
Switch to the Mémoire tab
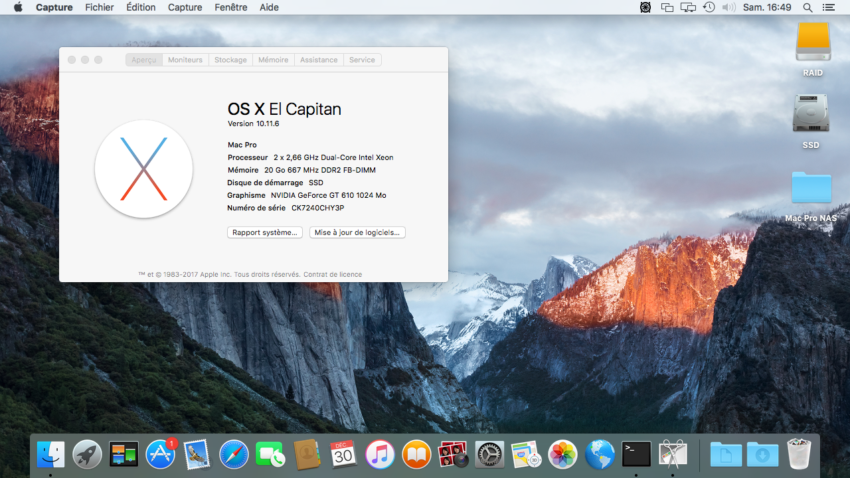273,60
